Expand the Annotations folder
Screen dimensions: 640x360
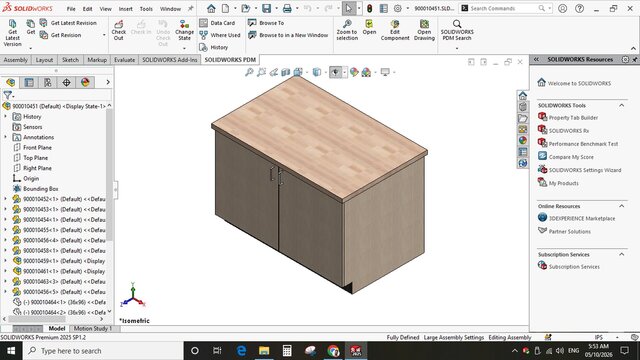pos(5,137)
